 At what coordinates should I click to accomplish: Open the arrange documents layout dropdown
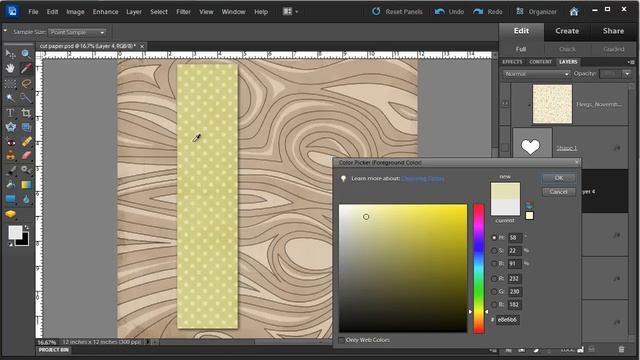(x=291, y=11)
